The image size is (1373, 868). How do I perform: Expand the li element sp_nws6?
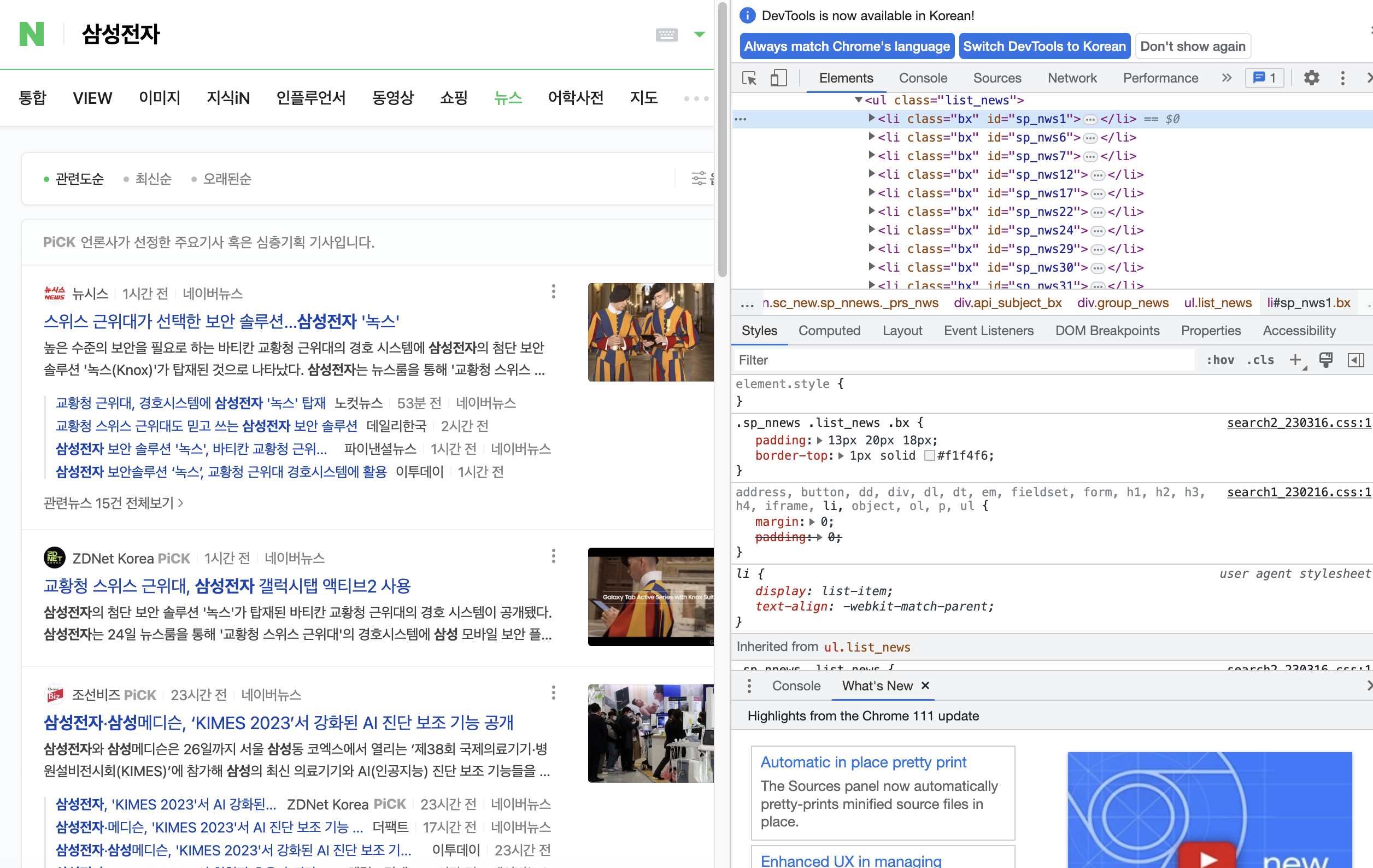tap(871, 137)
